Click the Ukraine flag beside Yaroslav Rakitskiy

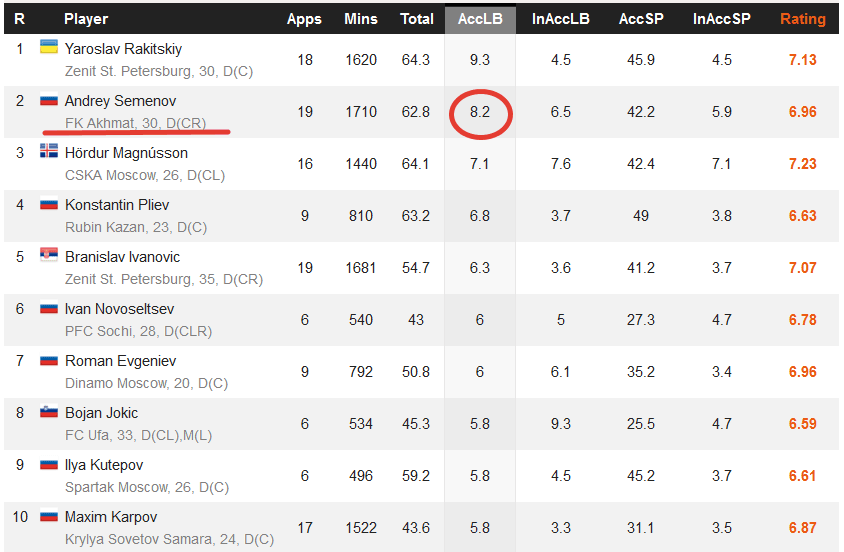49,47
